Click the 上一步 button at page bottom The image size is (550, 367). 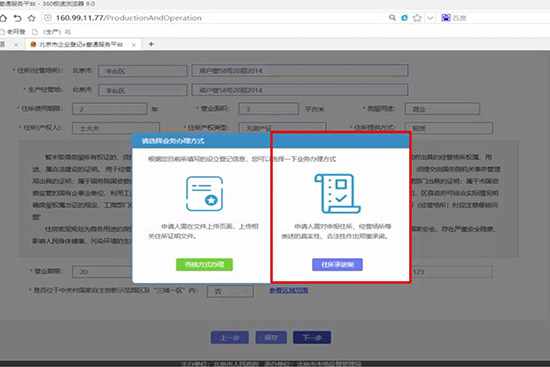point(230,338)
